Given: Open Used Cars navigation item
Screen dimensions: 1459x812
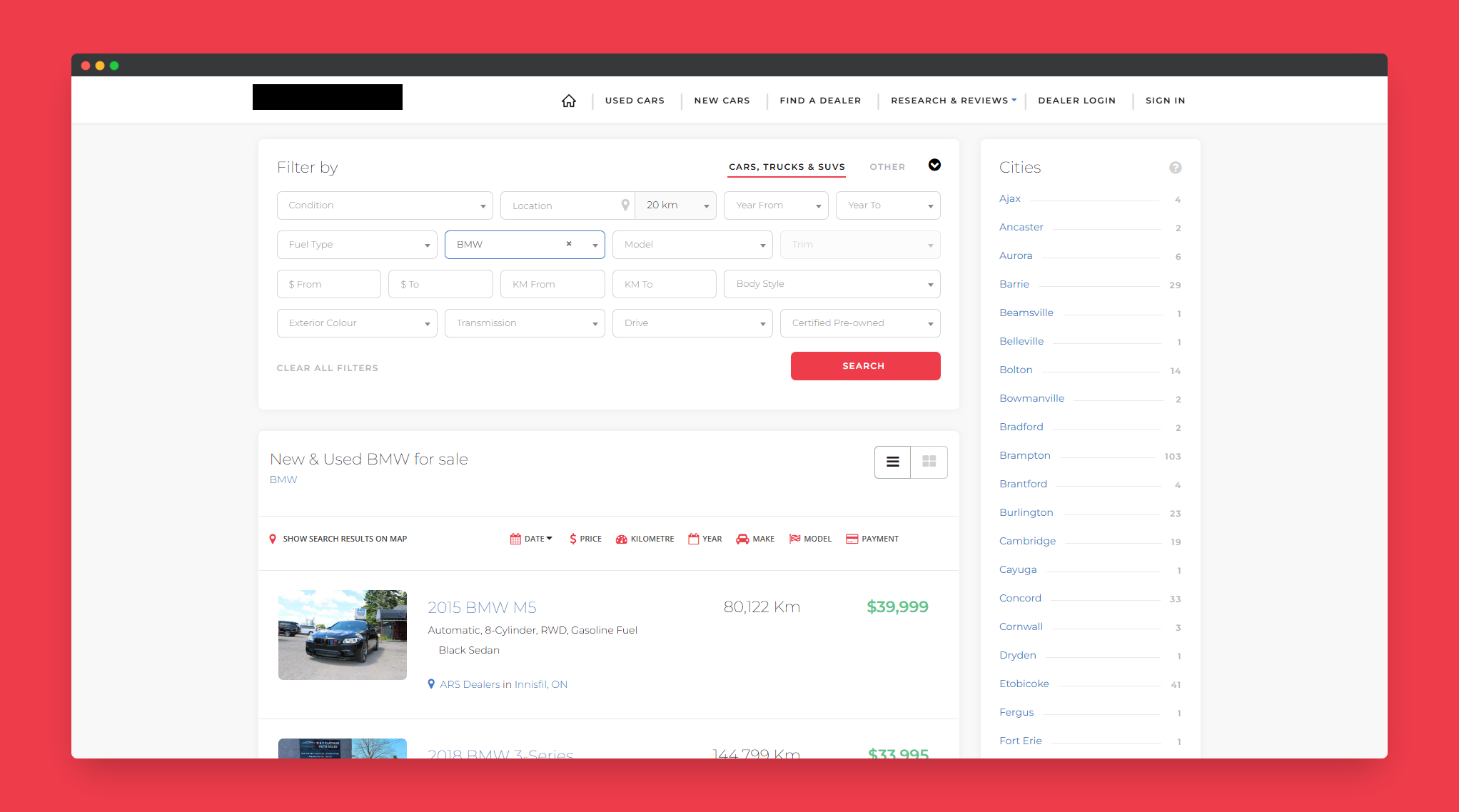Looking at the screenshot, I should pyautogui.click(x=635, y=101).
